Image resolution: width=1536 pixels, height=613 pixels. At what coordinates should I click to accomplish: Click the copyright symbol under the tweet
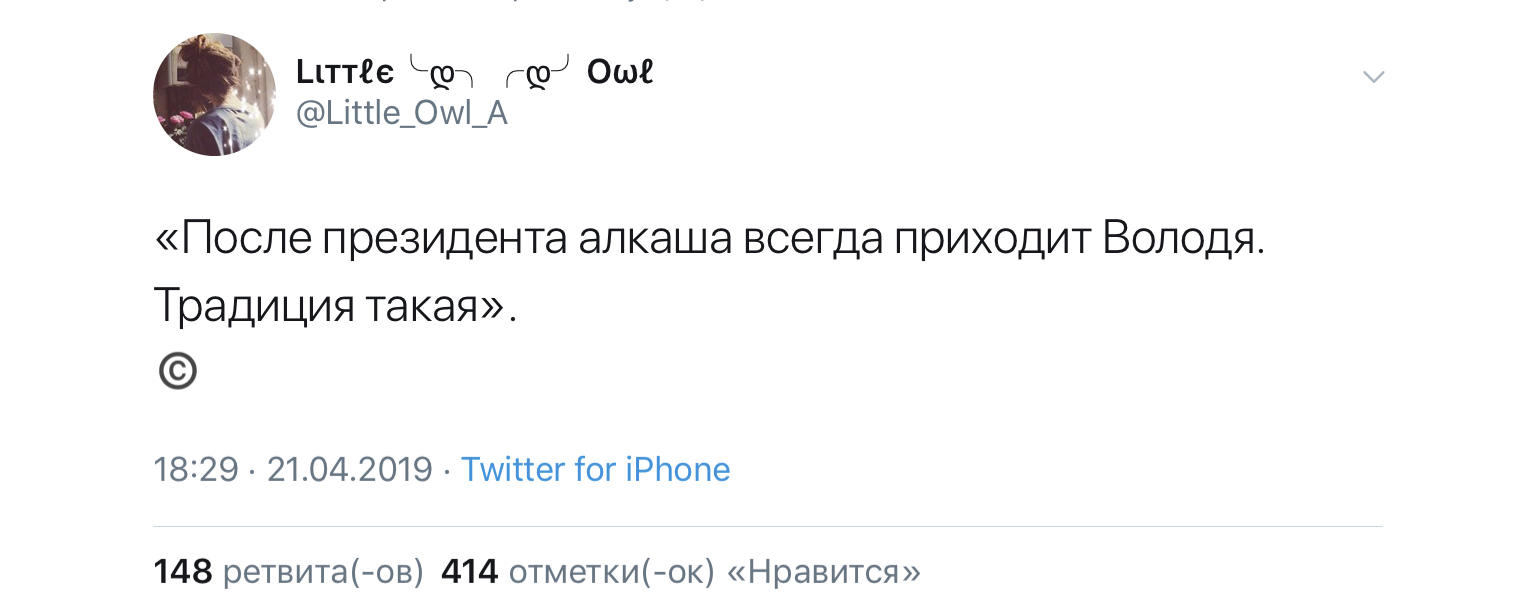point(178,372)
